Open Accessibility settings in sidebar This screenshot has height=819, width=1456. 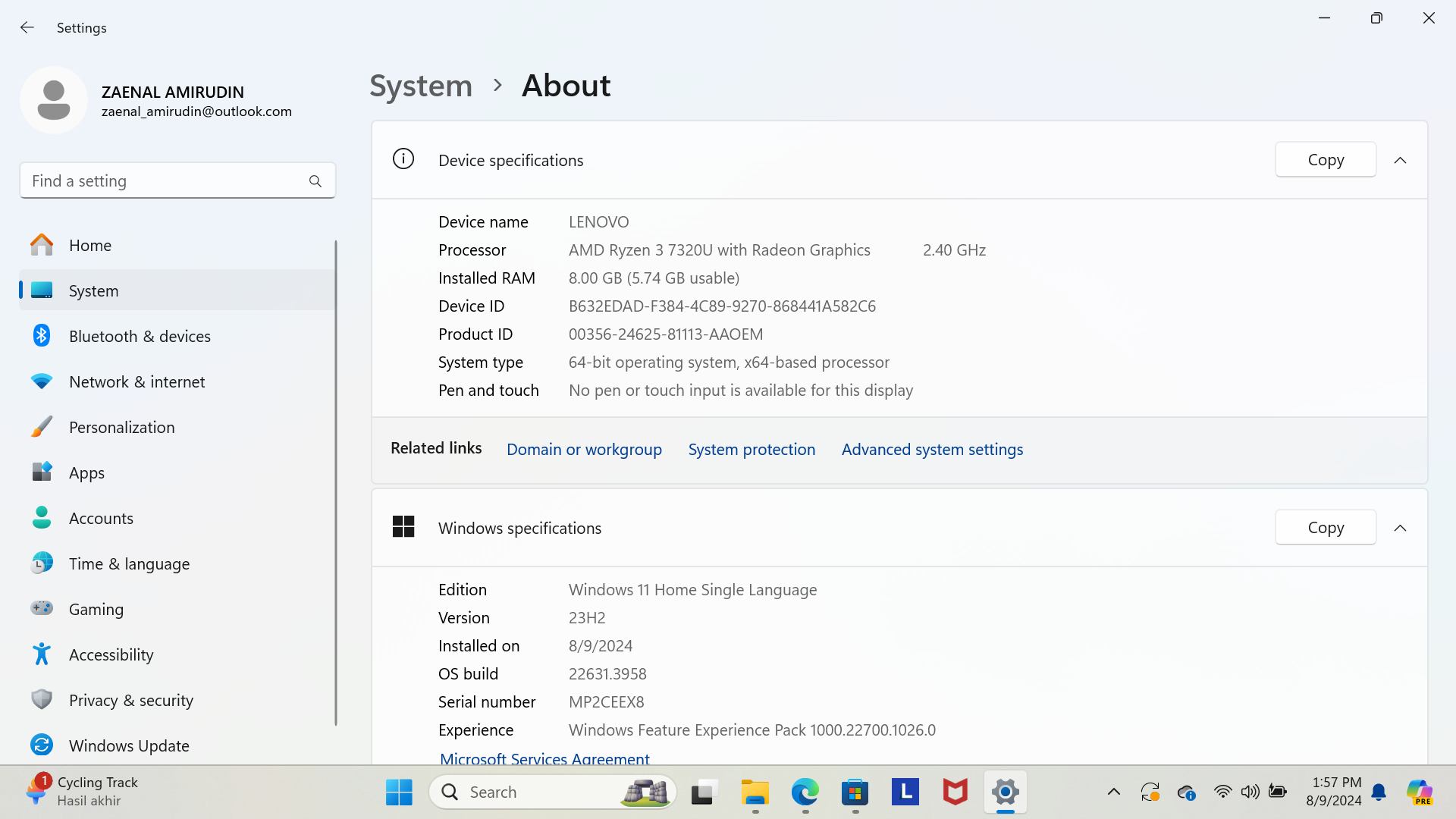click(177, 654)
